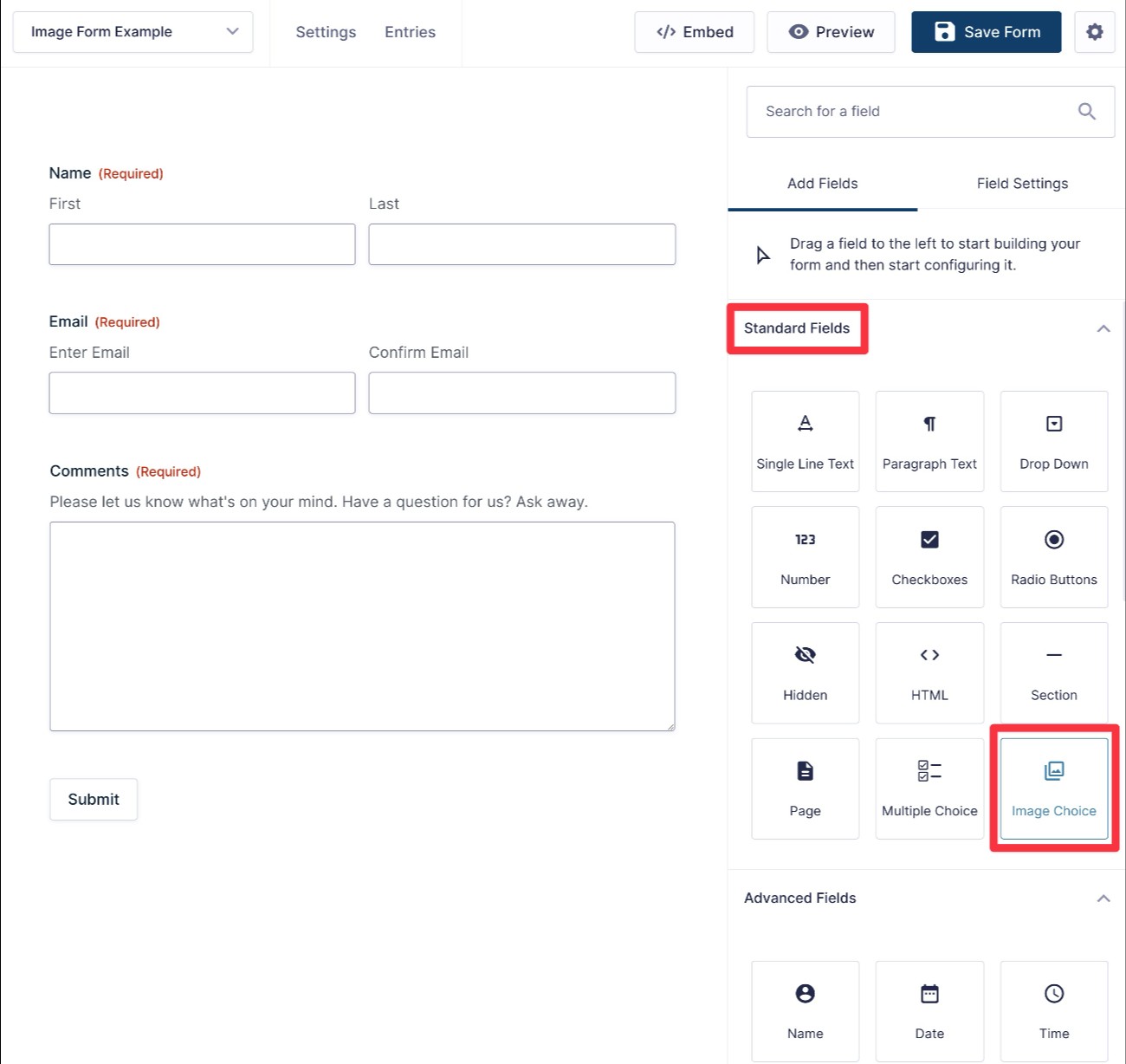Open the Entries menu item
This screenshot has height=1064, width=1126.
point(410,32)
